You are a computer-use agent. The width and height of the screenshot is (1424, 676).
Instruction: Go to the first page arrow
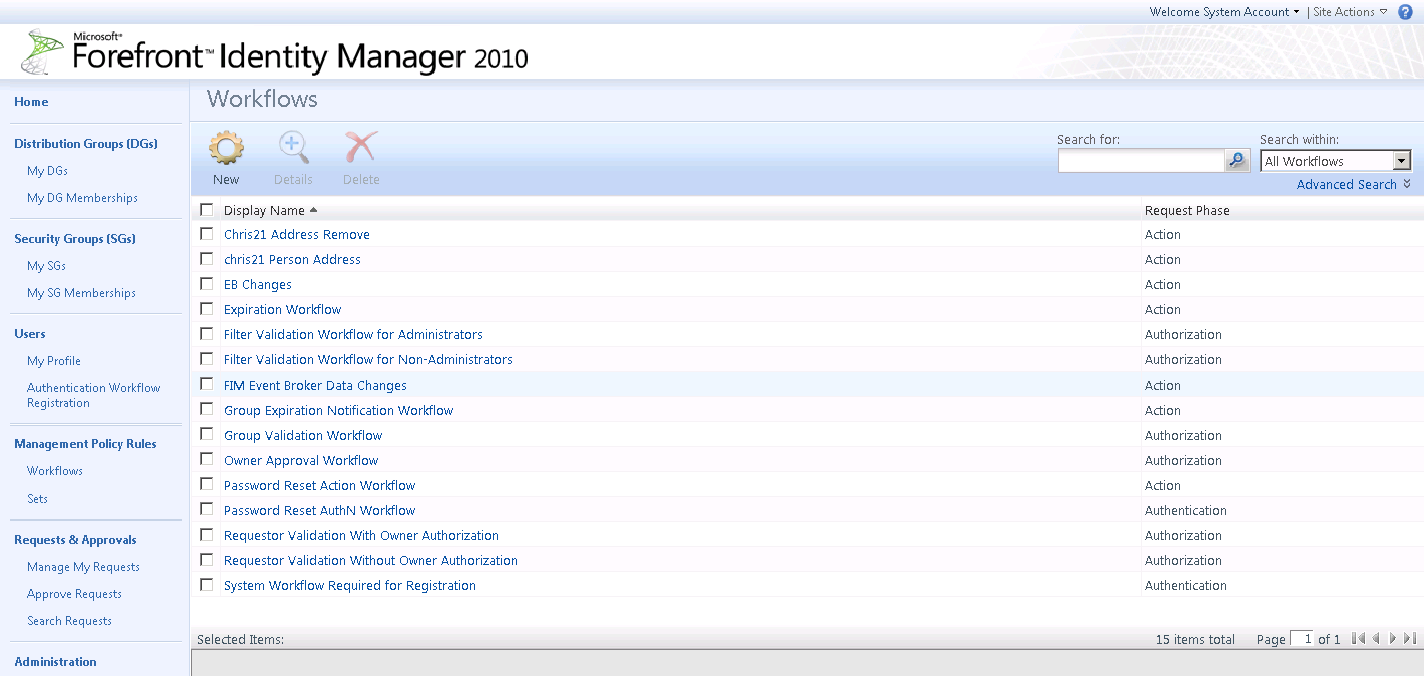pyautogui.click(x=1358, y=639)
